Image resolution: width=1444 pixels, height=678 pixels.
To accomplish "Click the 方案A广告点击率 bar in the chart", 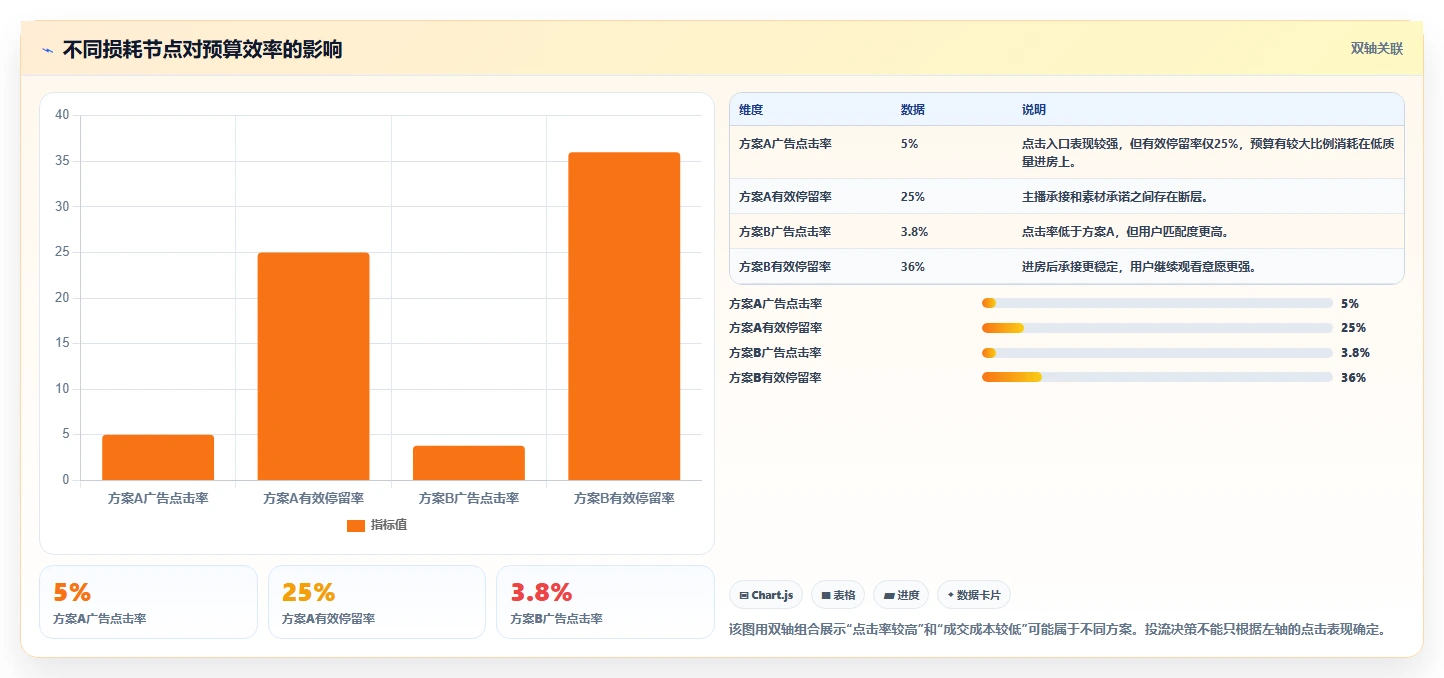I will click(x=158, y=457).
